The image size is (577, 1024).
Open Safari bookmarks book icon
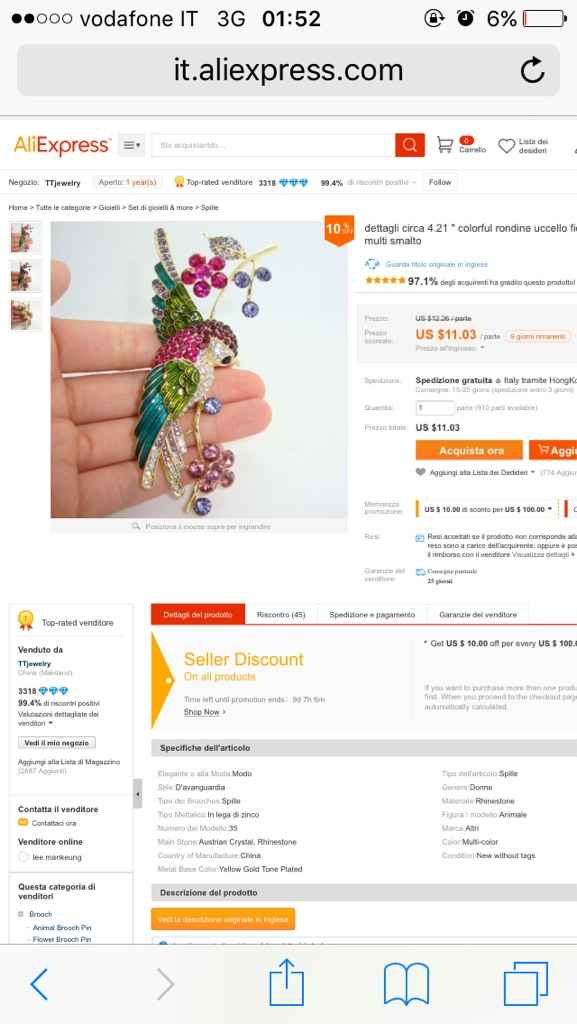406,984
